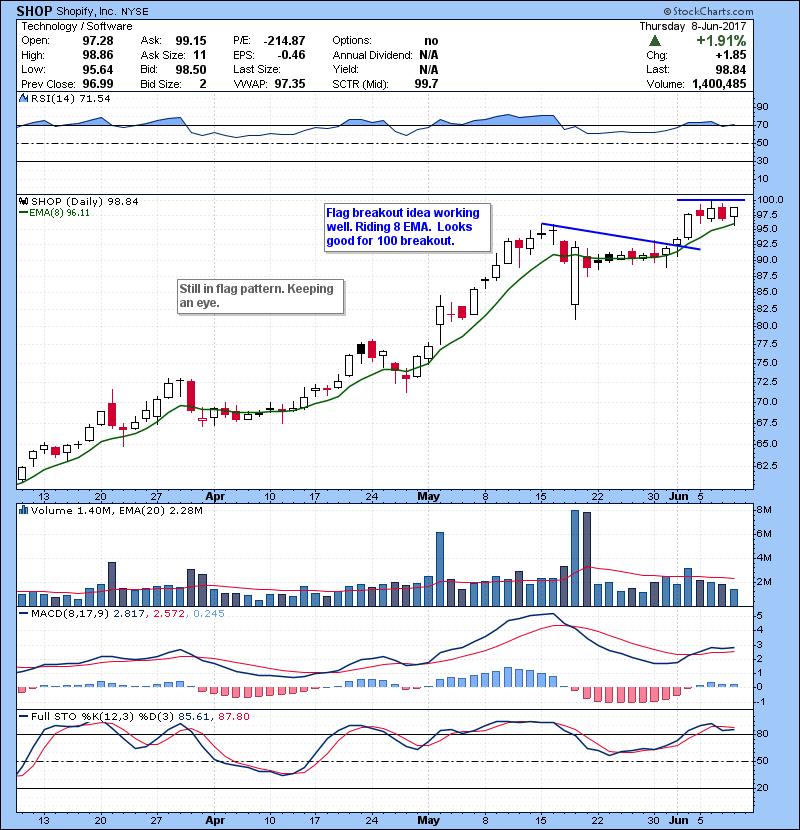The width and height of the screenshot is (800, 830).
Task: Click the Full STO %D value 87.80
Action: 233,716
